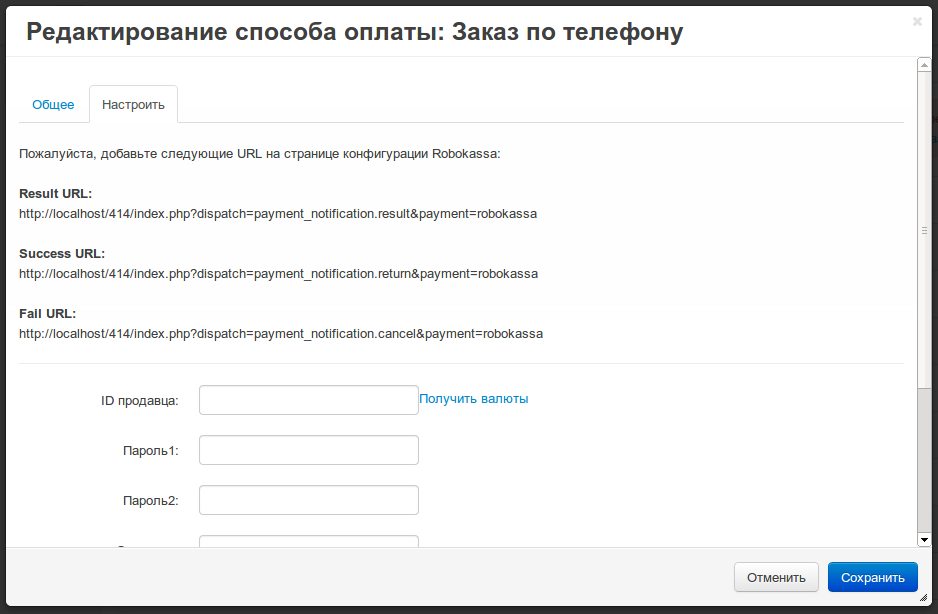Click the dialog title about Заказ по телефону
938x614 pixels.
(354, 32)
